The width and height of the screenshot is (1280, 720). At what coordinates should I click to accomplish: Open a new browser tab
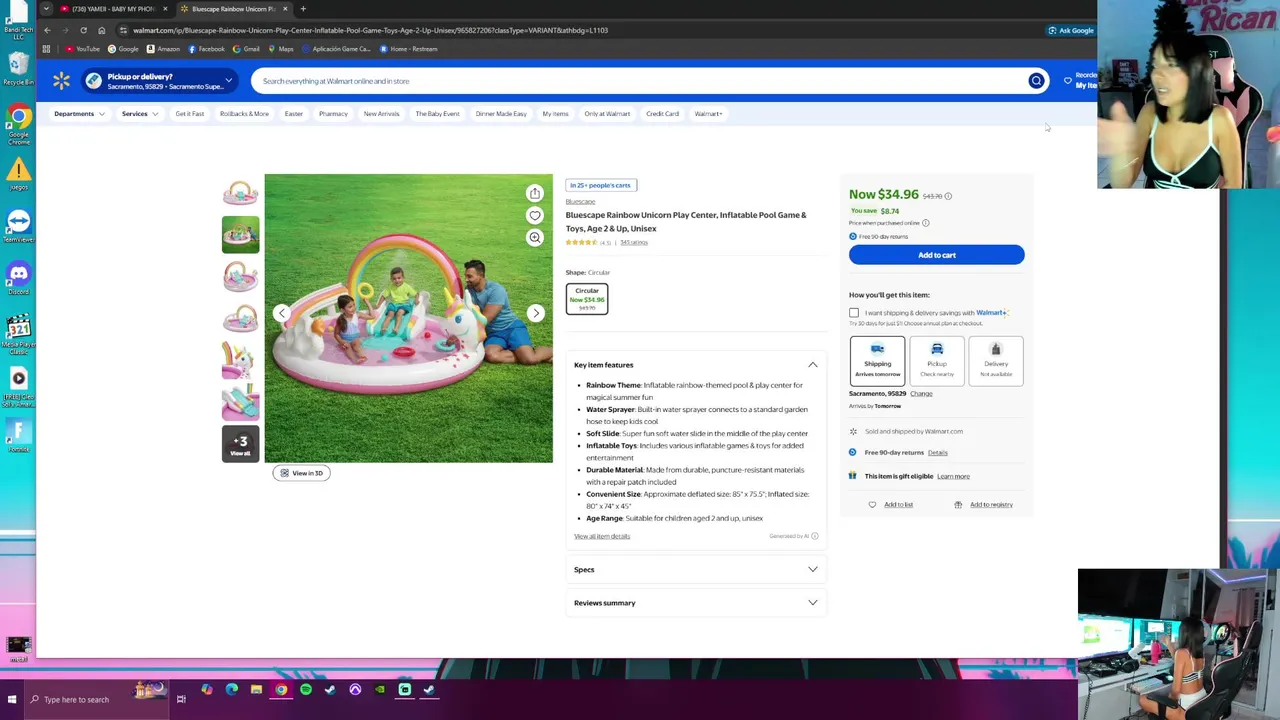(x=303, y=9)
